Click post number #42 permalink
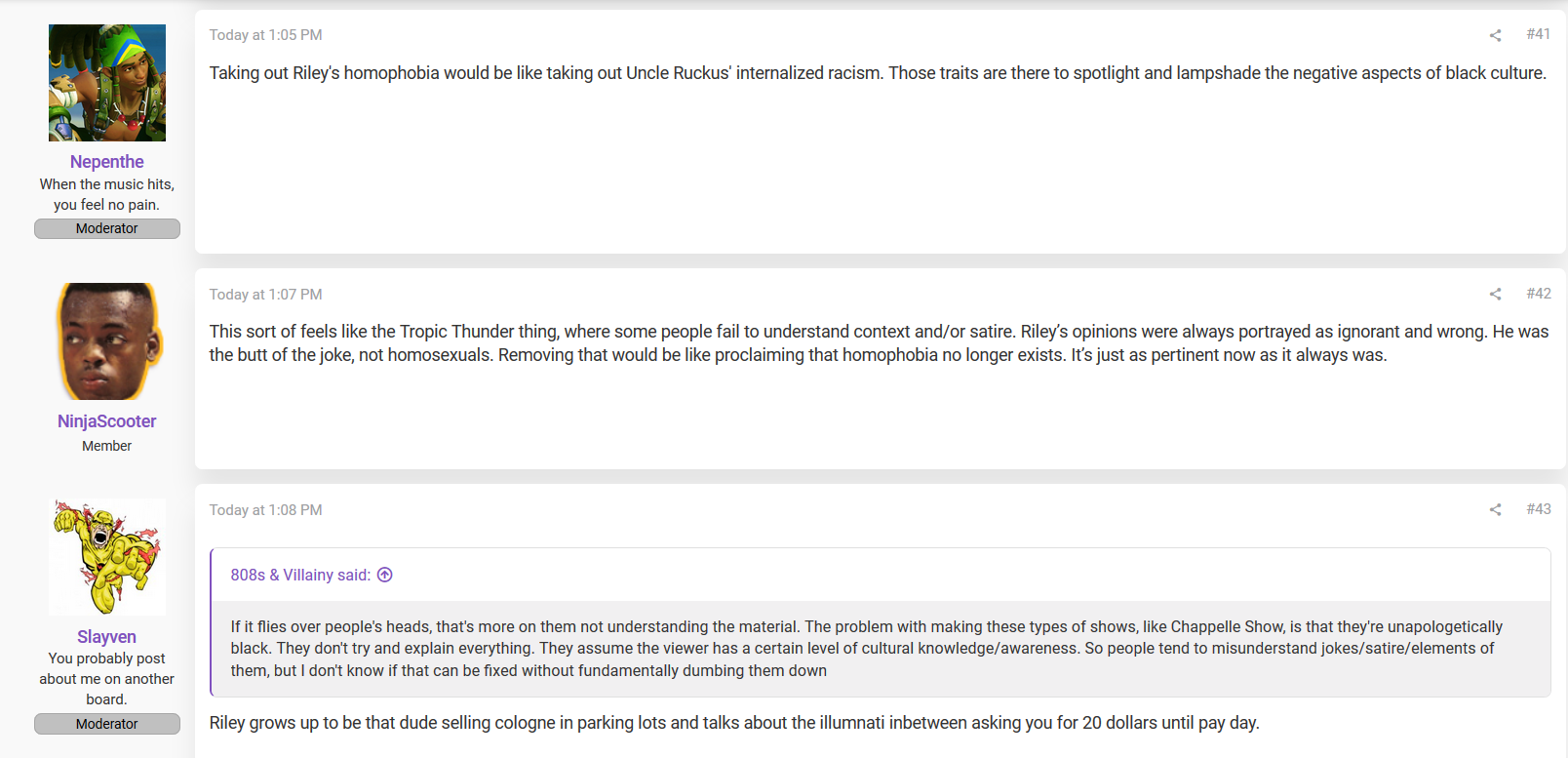Image resolution: width=1568 pixels, height=758 pixels. (x=1539, y=294)
